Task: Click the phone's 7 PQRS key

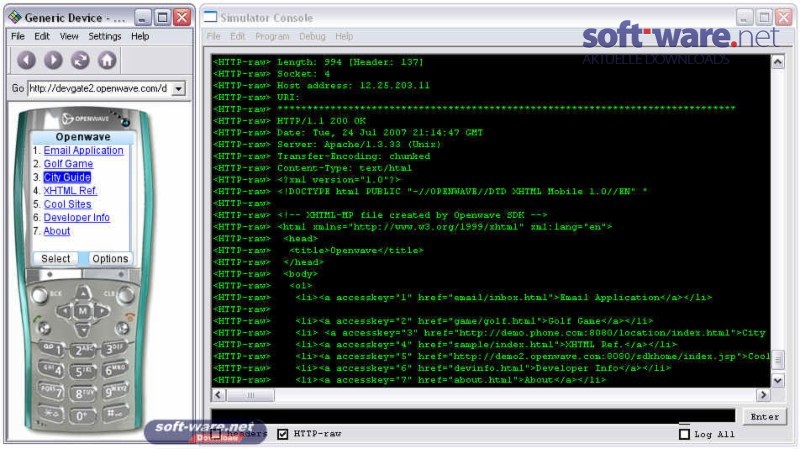Action: (x=52, y=391)
